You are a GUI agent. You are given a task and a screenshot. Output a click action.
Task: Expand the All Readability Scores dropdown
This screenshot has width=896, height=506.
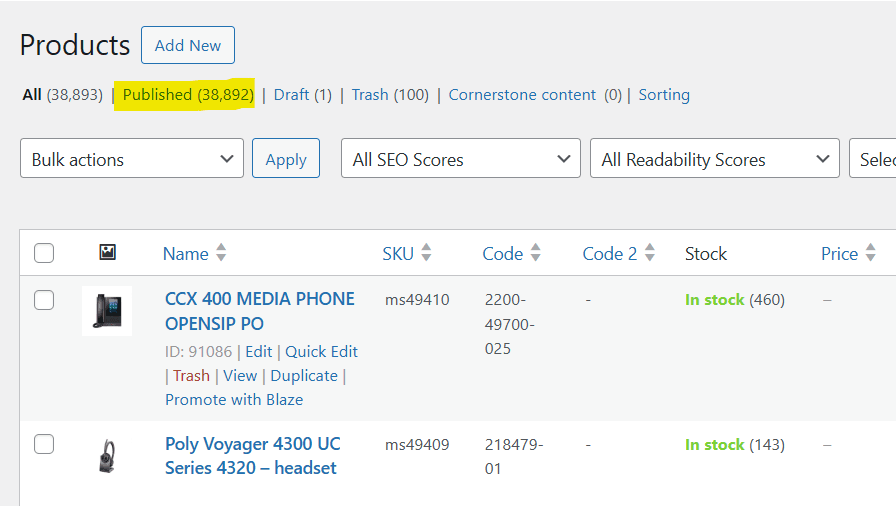[715, 159]
